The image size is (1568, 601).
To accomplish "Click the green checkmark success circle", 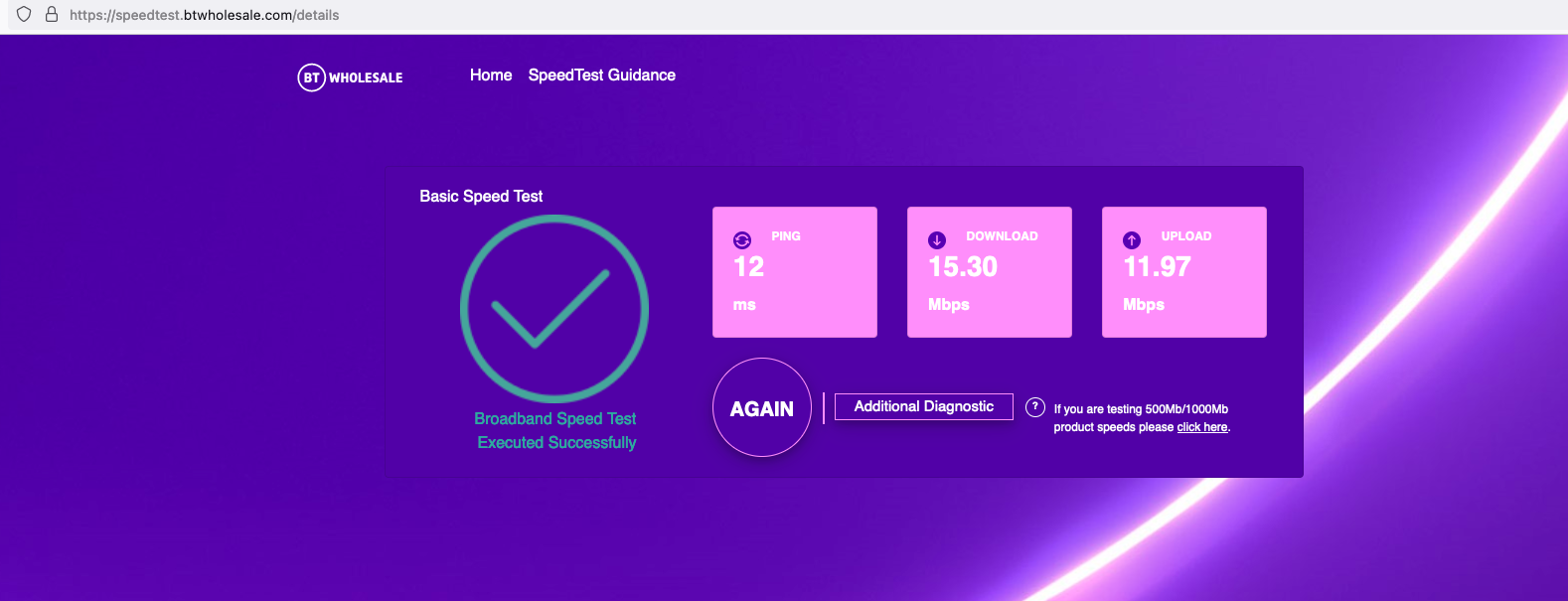I will pyautogui.click(x=554, y=309).
